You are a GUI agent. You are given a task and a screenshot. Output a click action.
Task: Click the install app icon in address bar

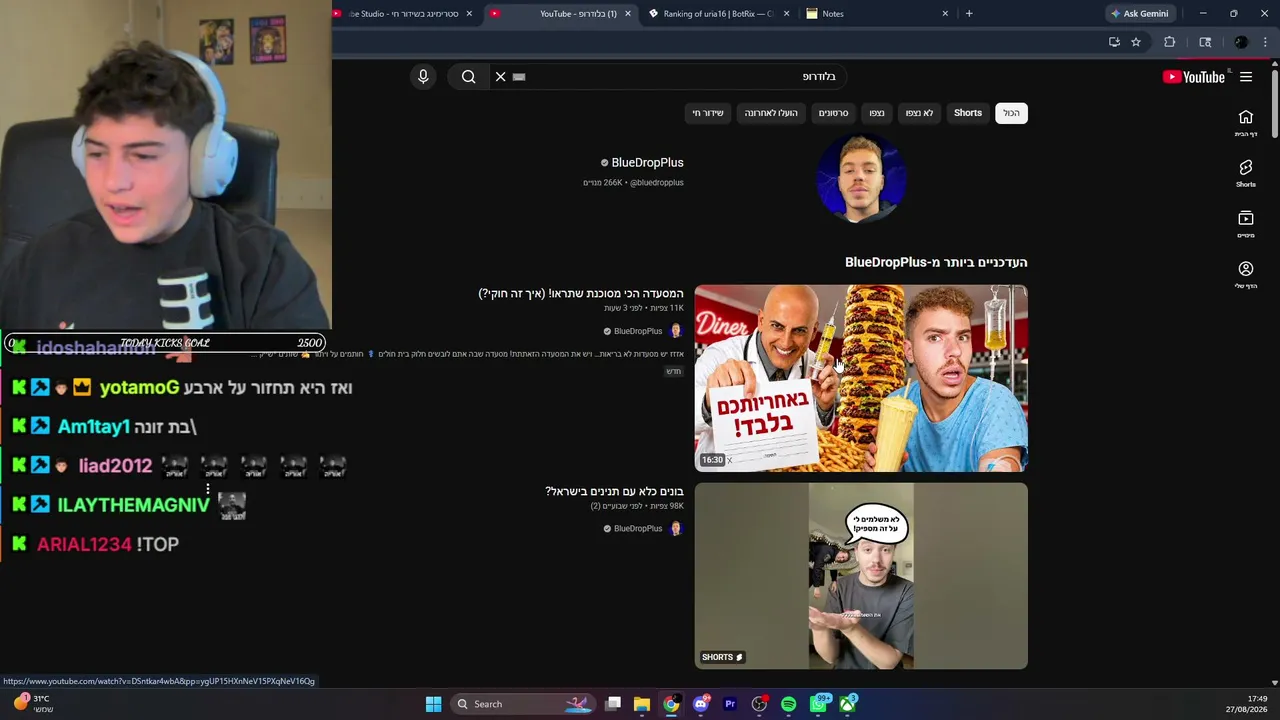[1114, 42]
